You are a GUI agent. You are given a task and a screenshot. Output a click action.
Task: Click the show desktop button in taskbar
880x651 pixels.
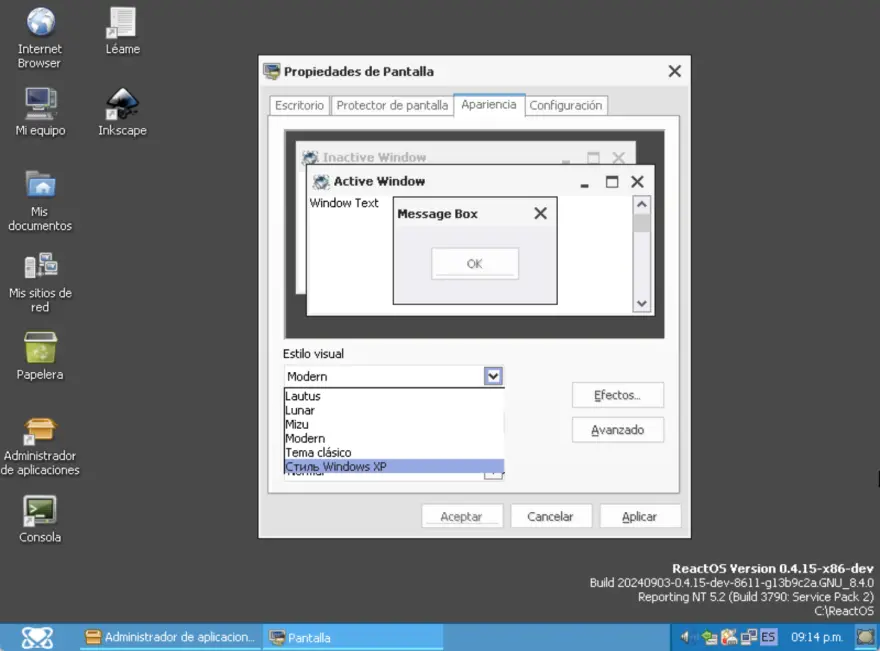(x=865, y=637)
